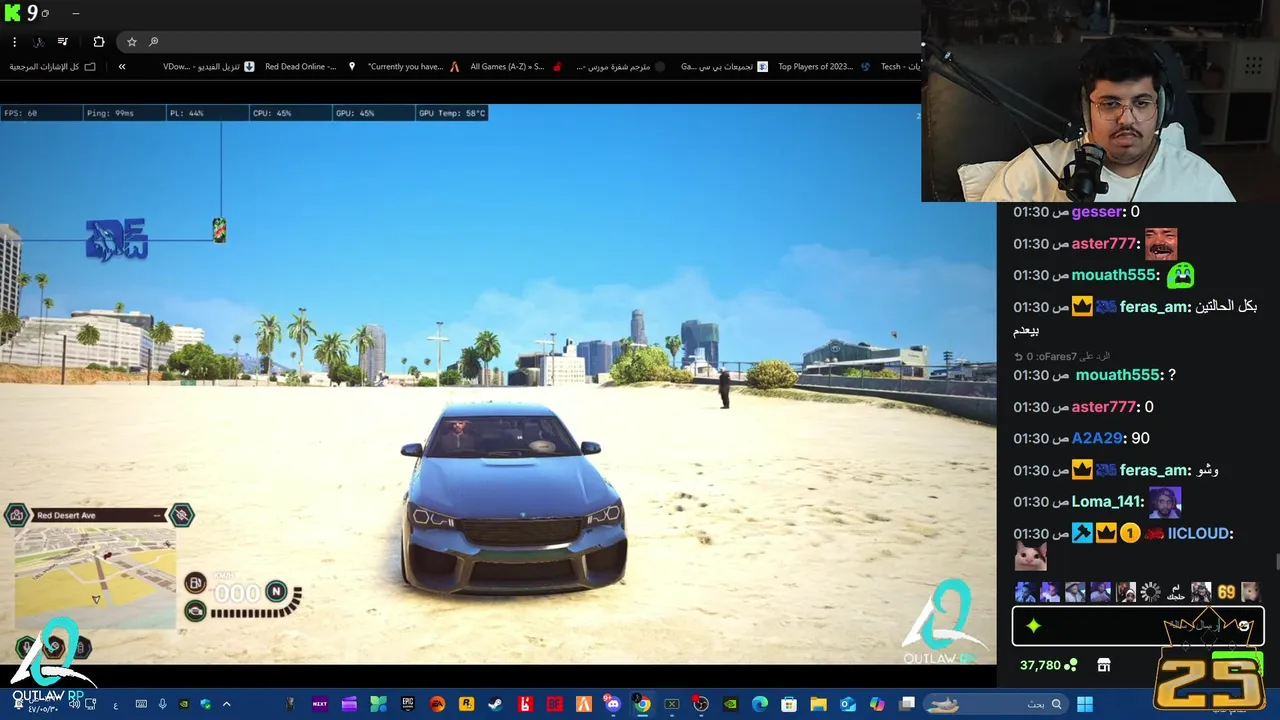This screenshot has height=720, width=1280.
Task: Open Outlook from the taskbar
Action: tap(848, 705)
